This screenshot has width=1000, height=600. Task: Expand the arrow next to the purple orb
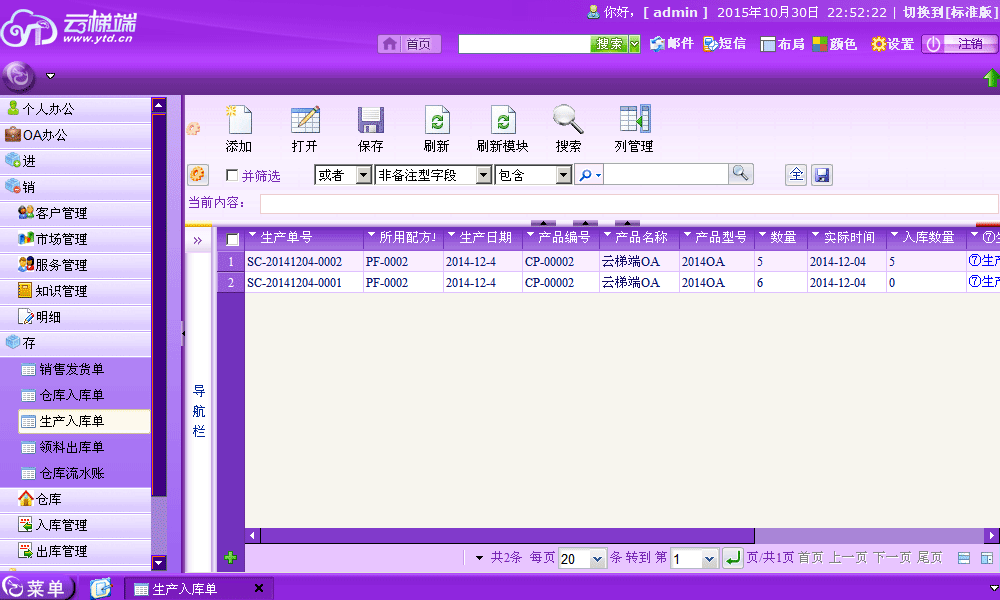coord(50,77)
